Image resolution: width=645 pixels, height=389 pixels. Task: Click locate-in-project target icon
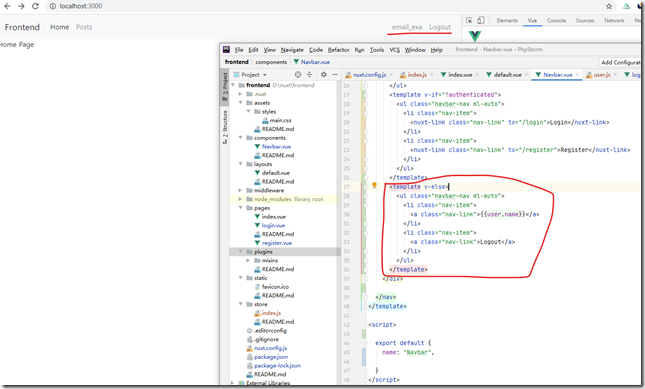pyautogui.click(x=298, y=74)
